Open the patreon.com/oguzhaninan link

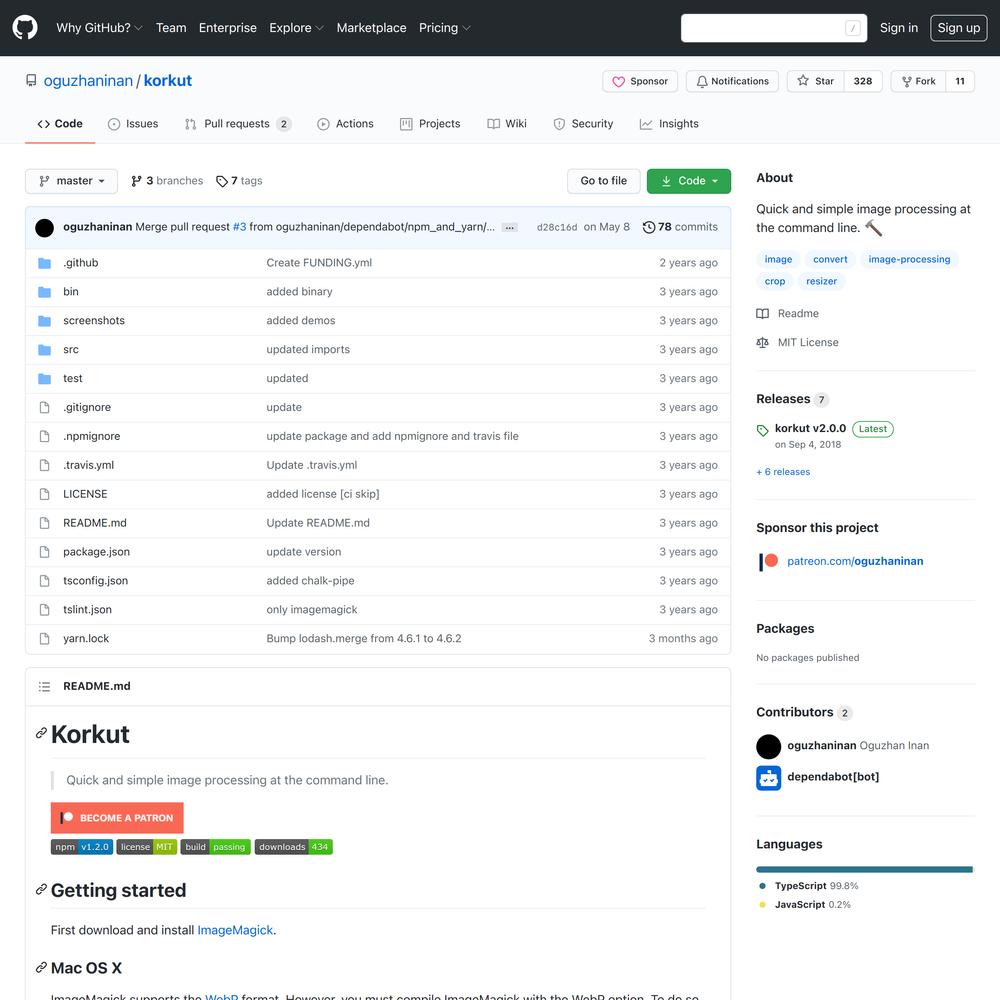point(855,561)
